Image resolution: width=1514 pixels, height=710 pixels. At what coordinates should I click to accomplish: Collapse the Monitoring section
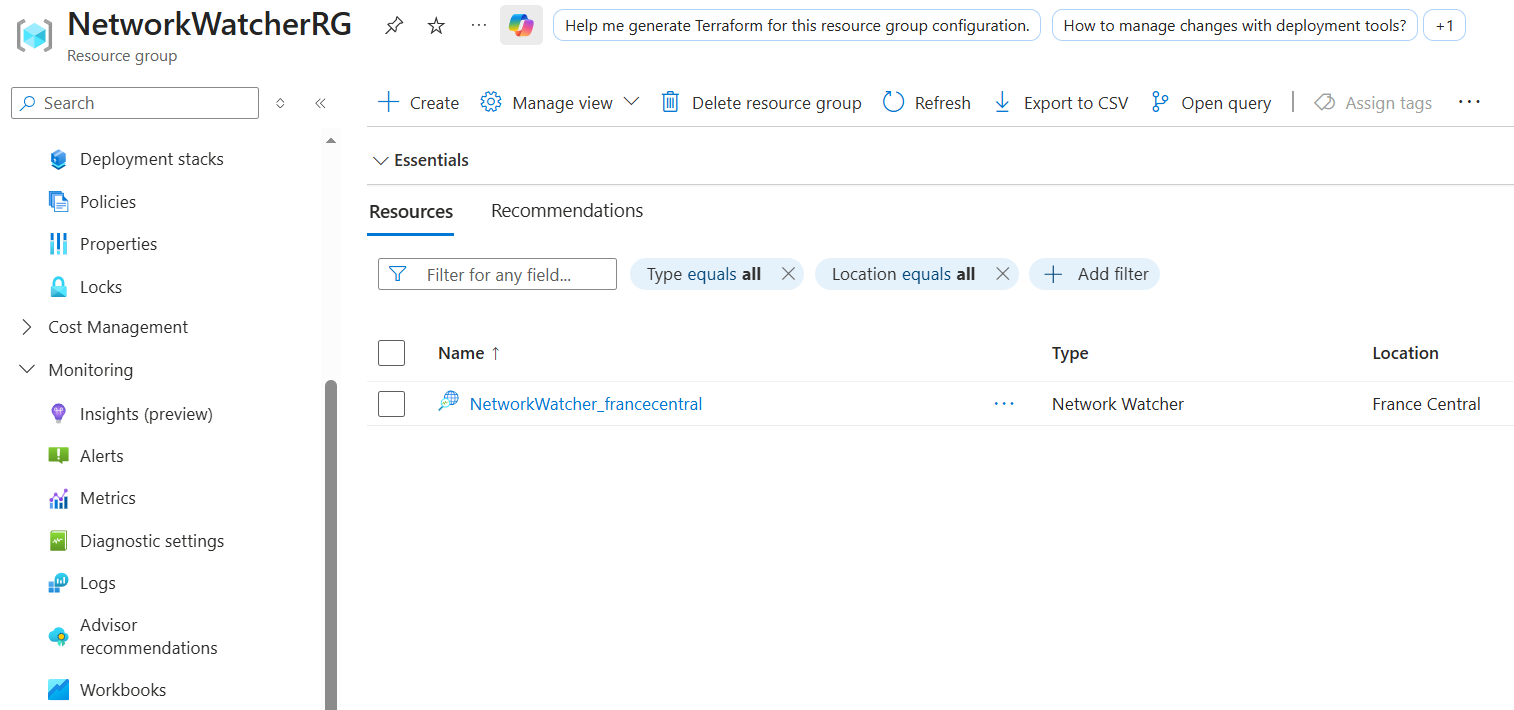click(x=76, y=370)
